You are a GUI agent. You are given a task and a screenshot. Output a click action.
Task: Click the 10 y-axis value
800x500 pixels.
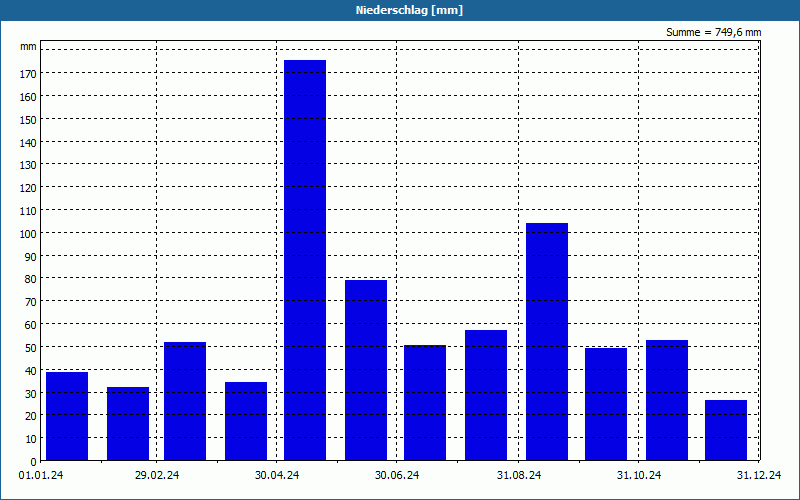pyautogui.click(x=31, y=439)
